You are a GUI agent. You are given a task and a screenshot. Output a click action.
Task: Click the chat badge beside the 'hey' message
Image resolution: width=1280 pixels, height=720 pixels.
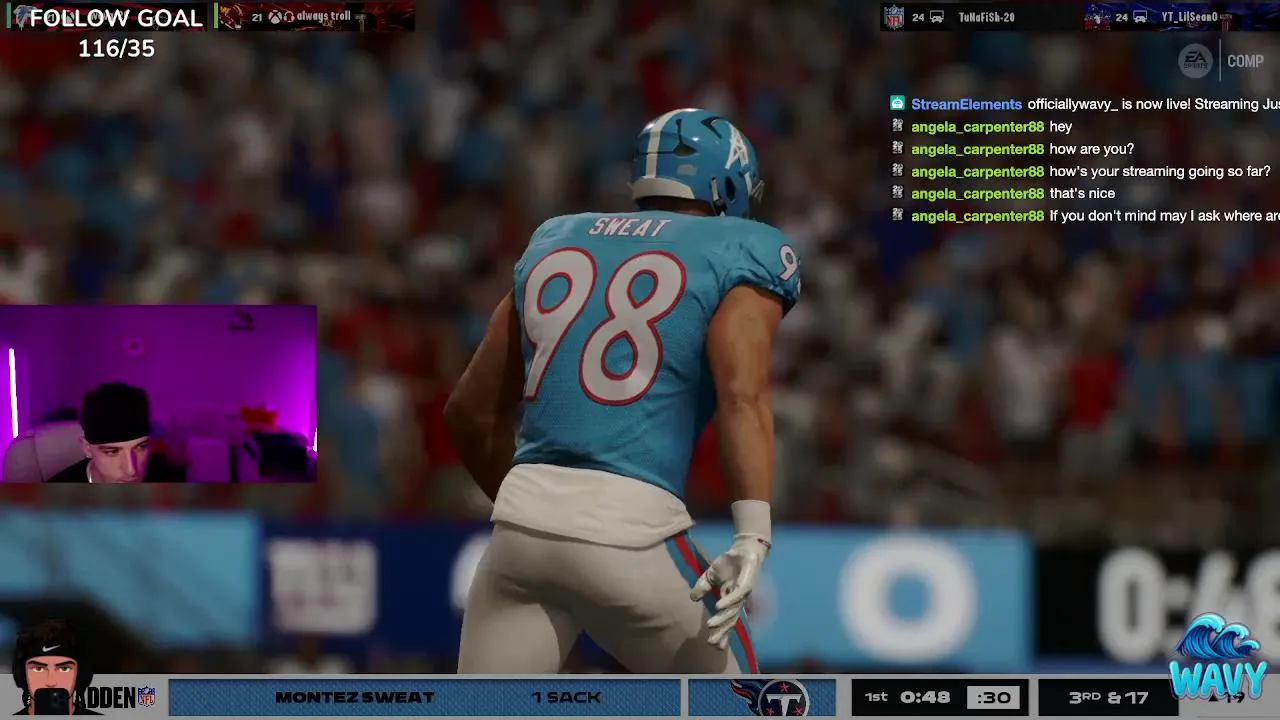pyautogui.click(x=897, y=126)
